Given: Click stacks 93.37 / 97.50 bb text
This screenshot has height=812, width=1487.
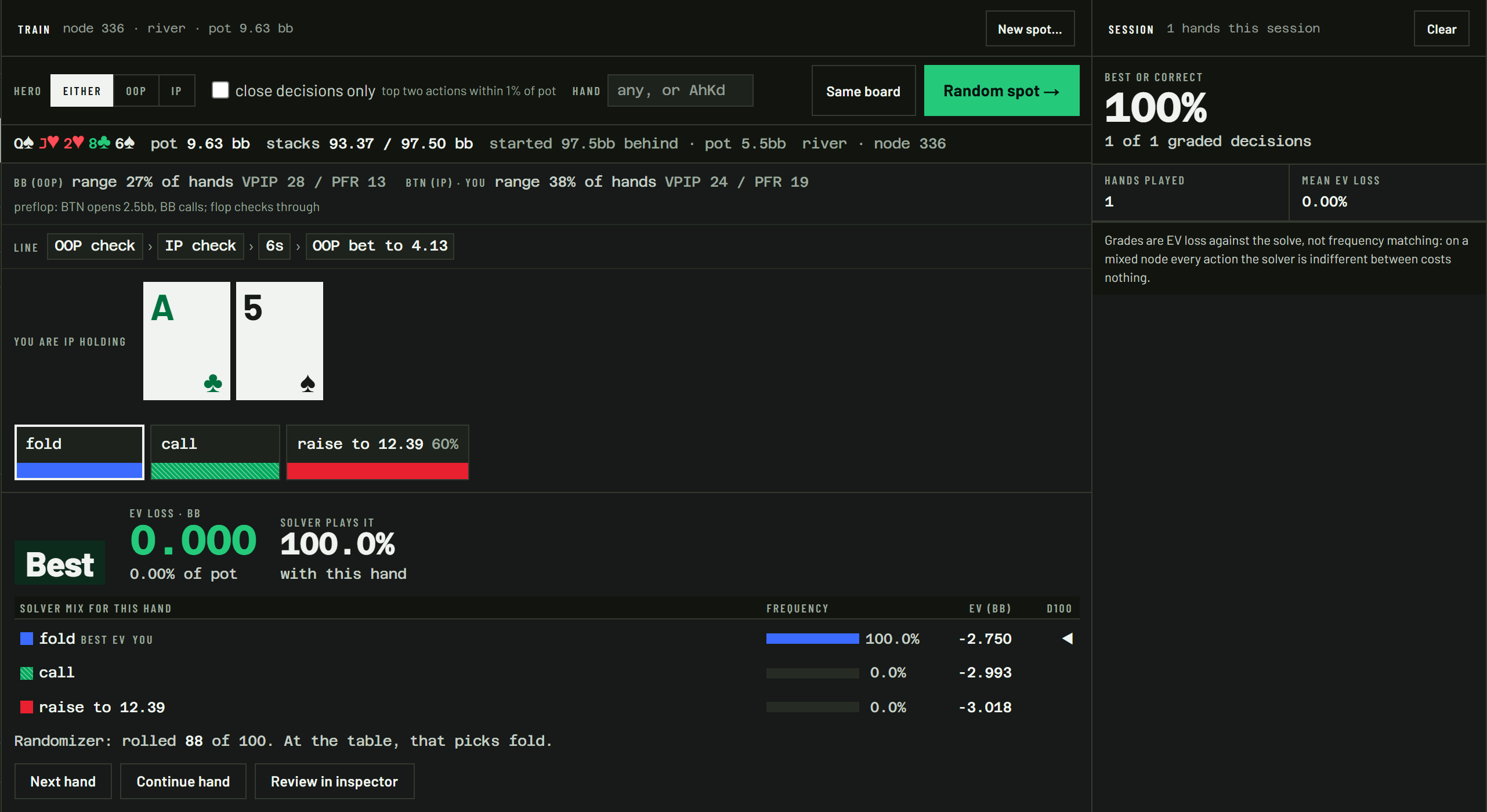Looking at the screenshot, I should click(x=369, y=143).
